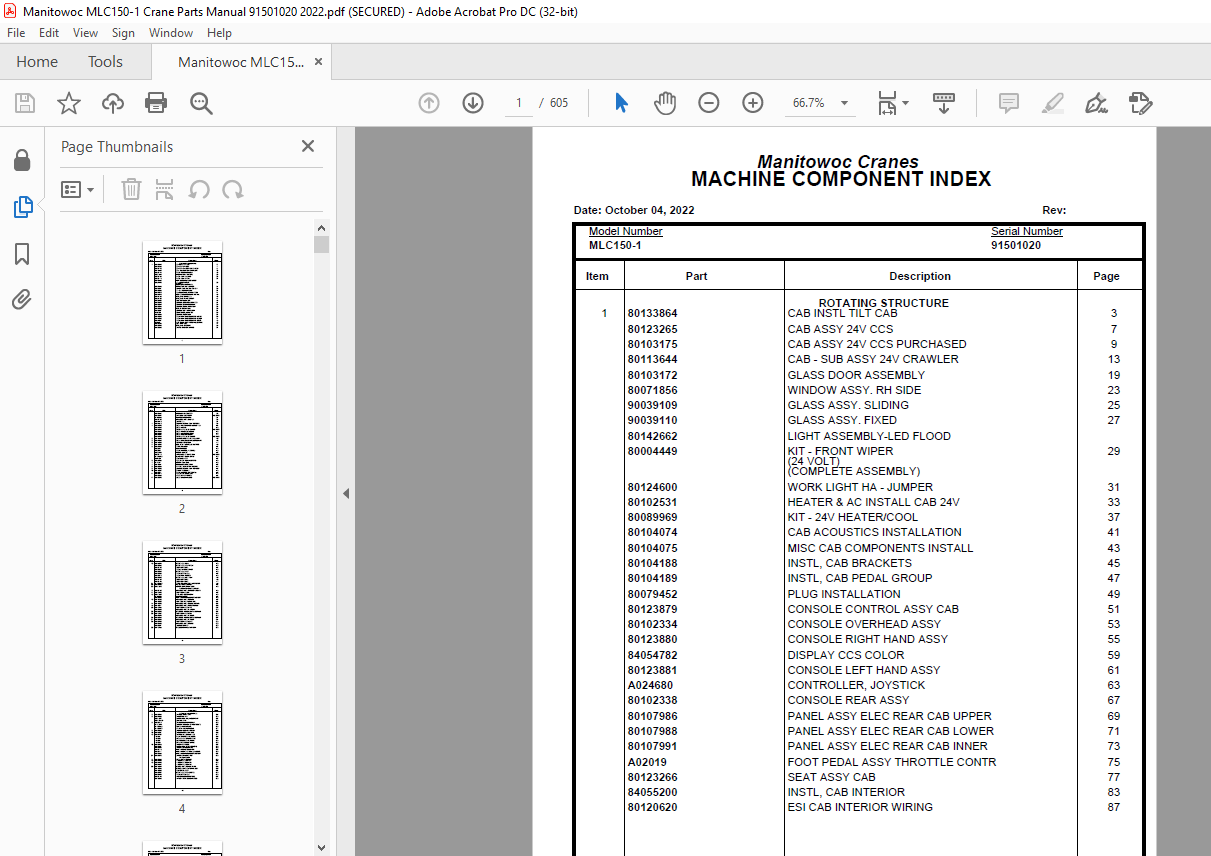Image resolution: width=1211 pixels, height=856 pixels.
Task: Open the Attachments paperclip icon
Action: pyautogui.click(x=22, y=300)
